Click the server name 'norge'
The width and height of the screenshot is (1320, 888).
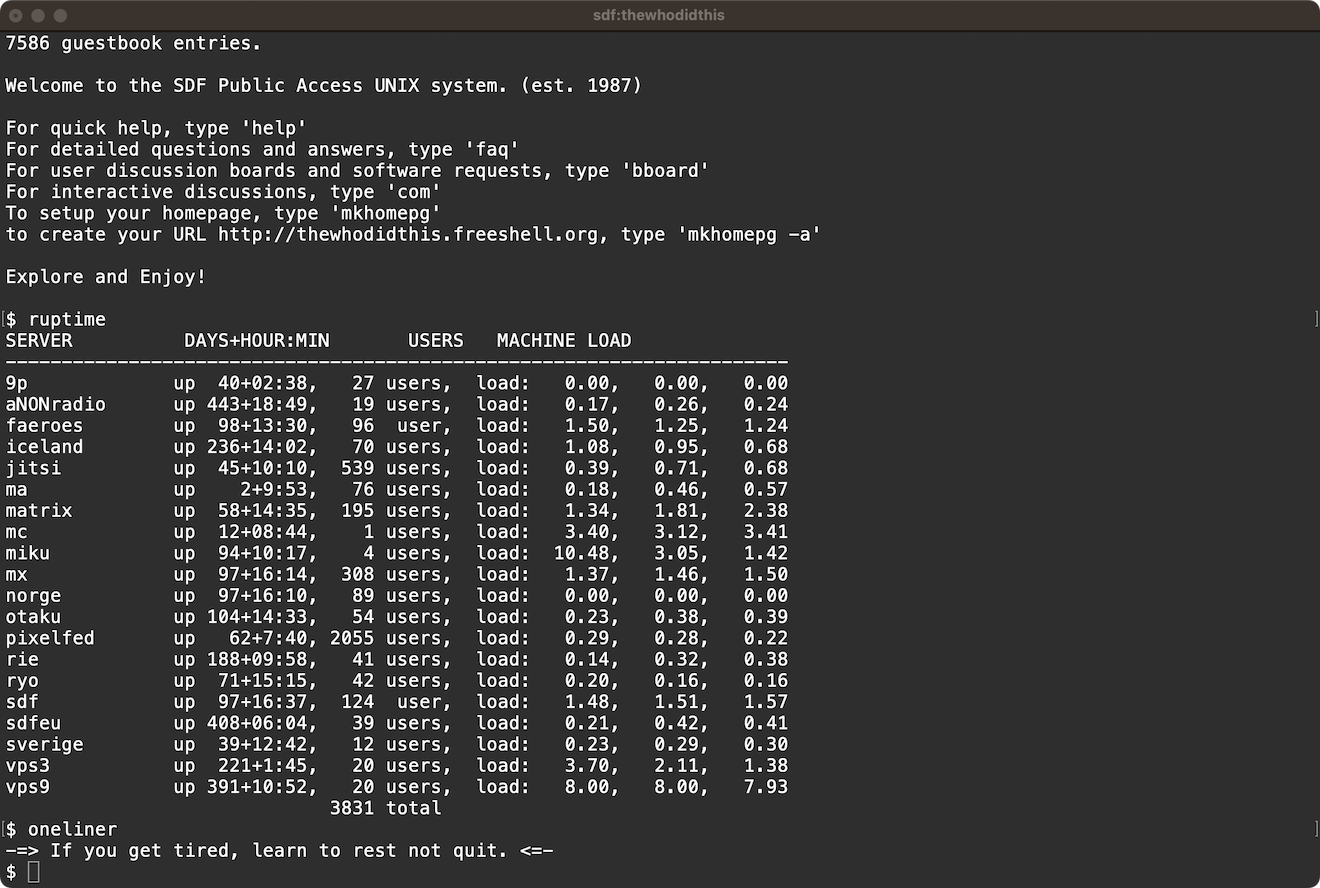[34, 595]
